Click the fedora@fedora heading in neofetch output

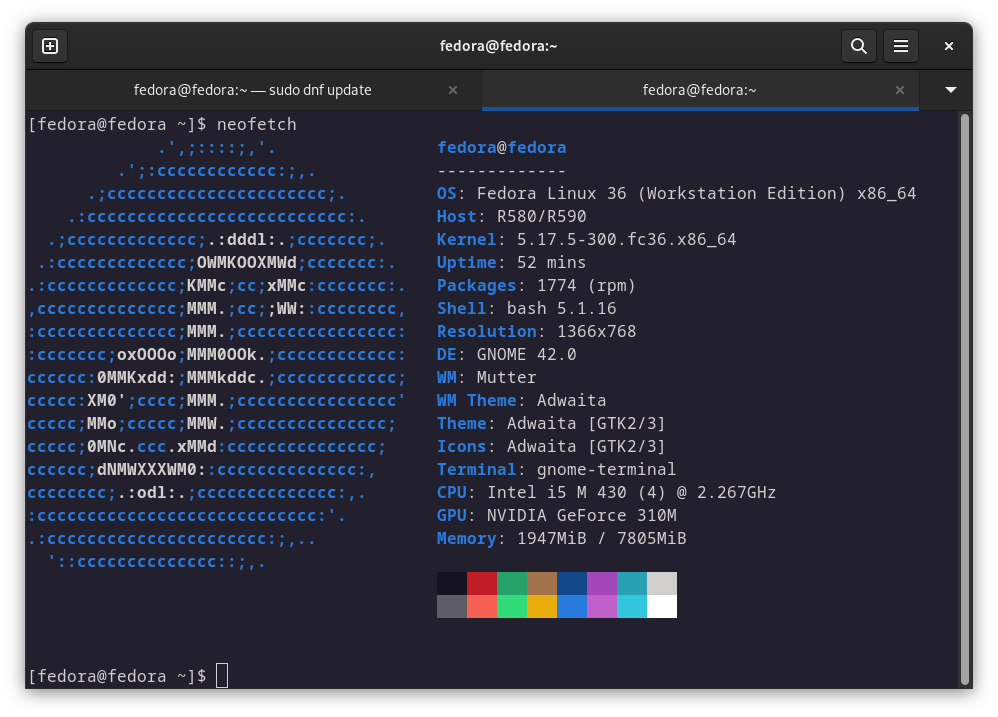tap(502, 148)
